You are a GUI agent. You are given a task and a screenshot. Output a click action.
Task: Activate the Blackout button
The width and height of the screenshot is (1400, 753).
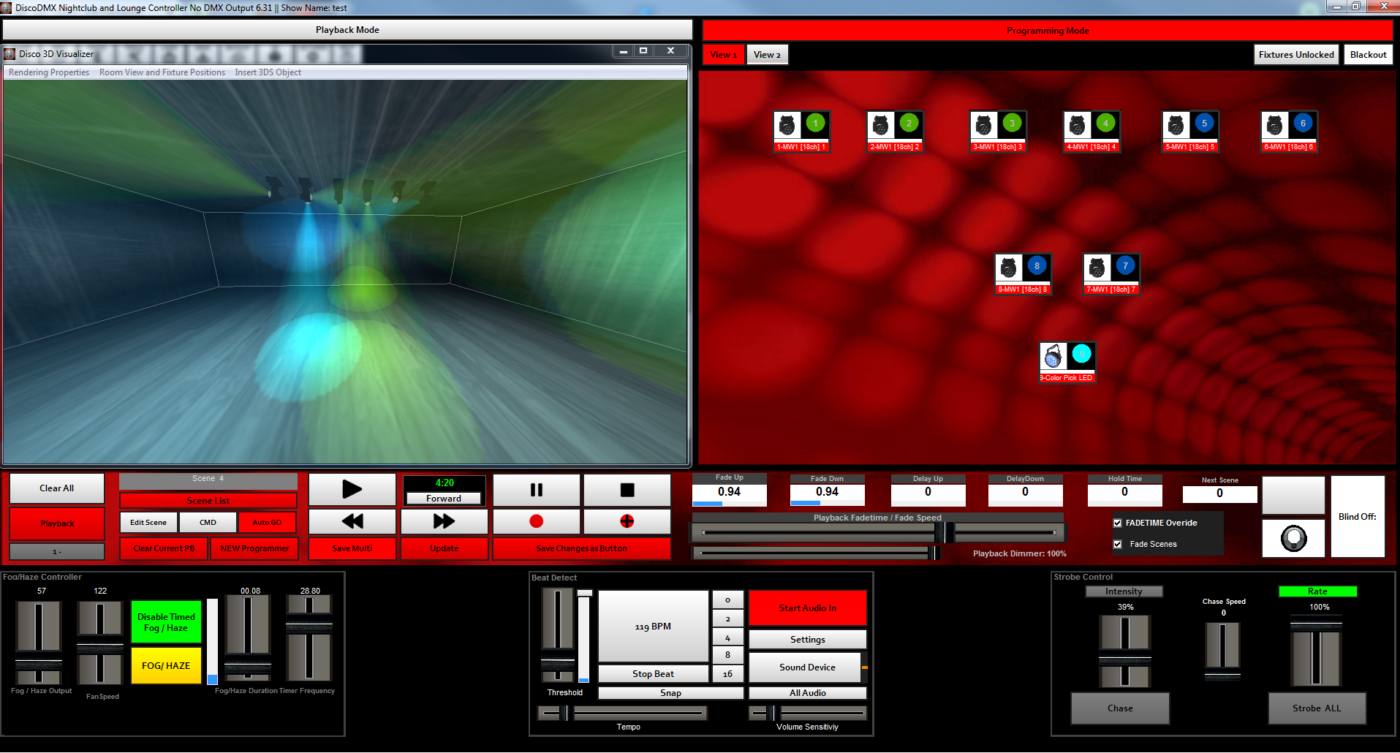1368,54
